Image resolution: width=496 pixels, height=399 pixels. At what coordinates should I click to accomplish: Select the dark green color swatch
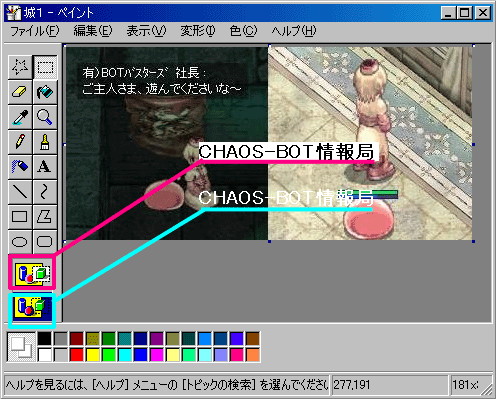[x=109, y=339]
